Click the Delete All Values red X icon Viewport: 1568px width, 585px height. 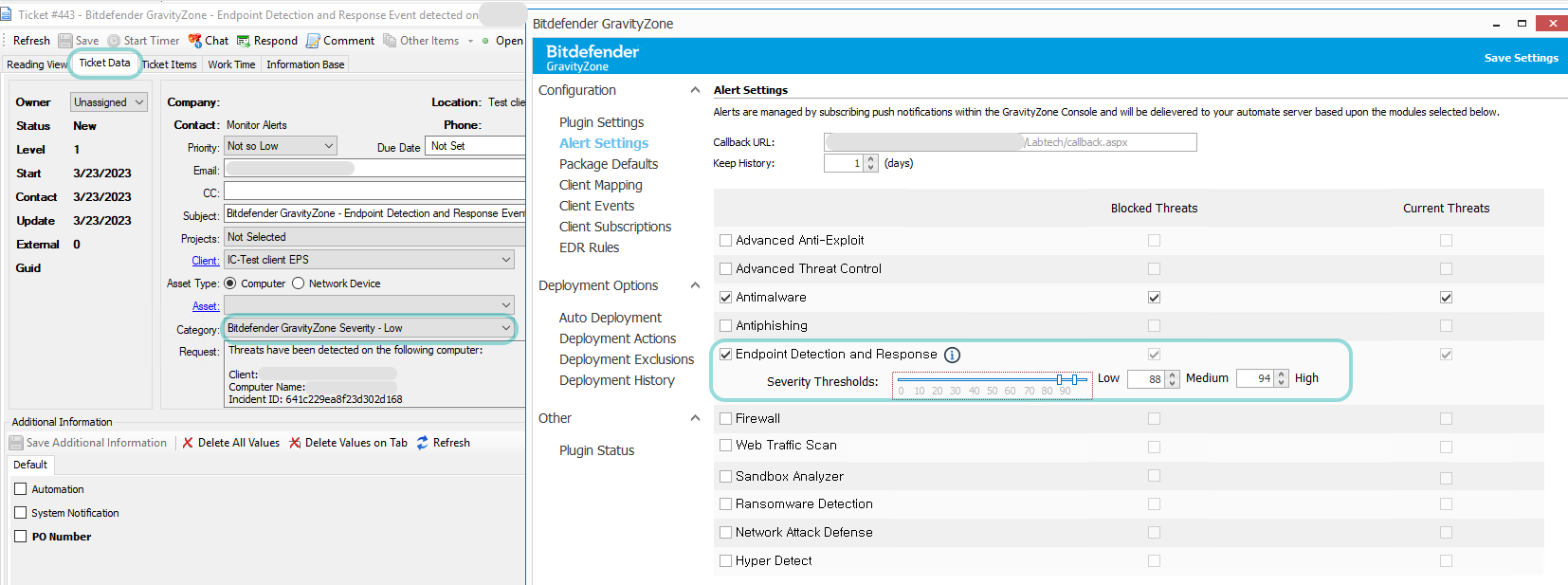click(188, 443)
